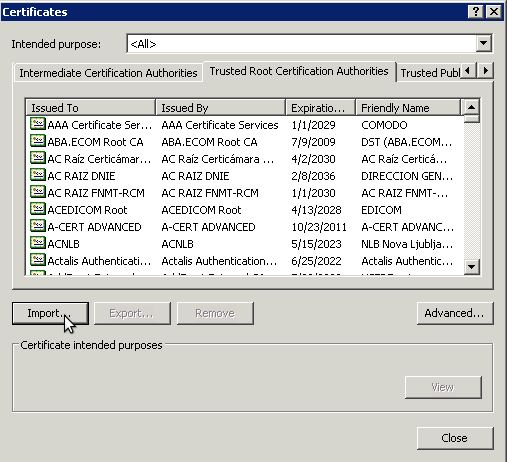The image size is (507, 462).
Task: Click the Import button
Action: [50, 313]
